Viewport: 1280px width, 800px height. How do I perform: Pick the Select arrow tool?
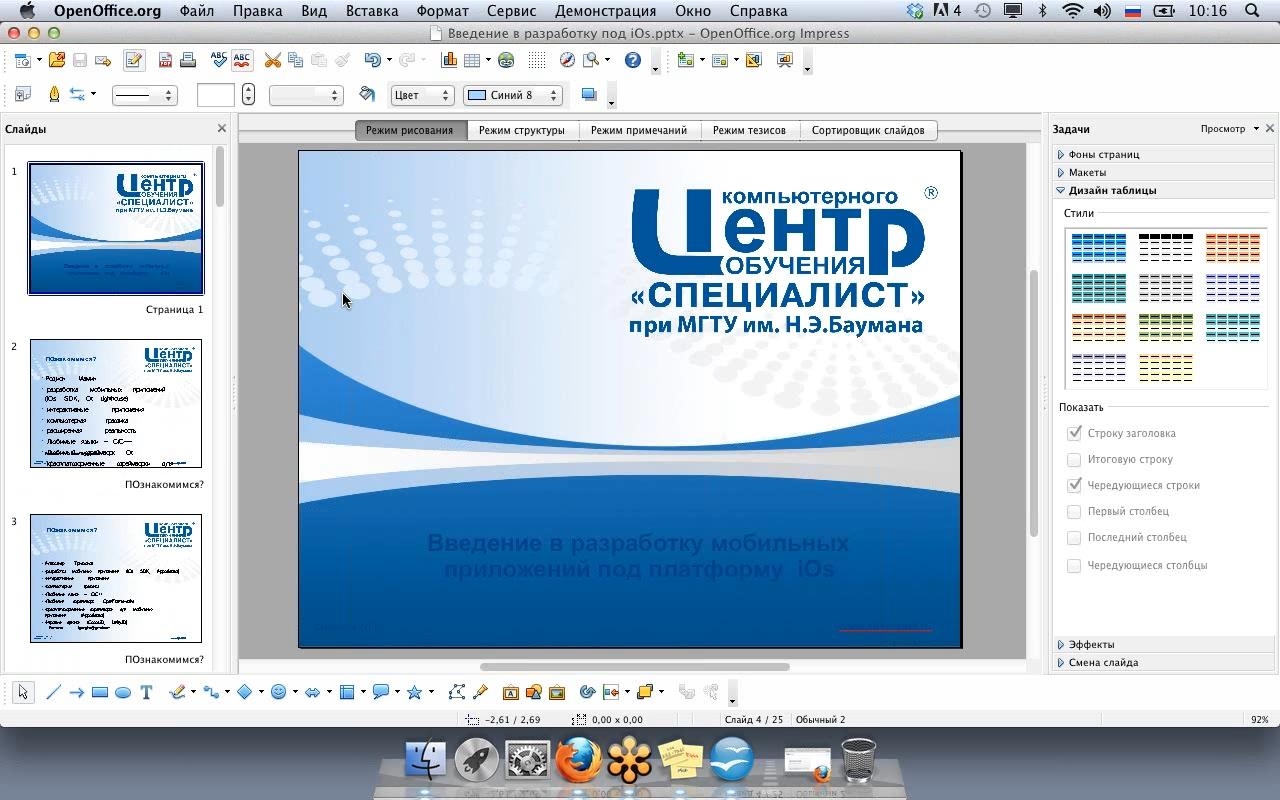(x=24, y=692)
